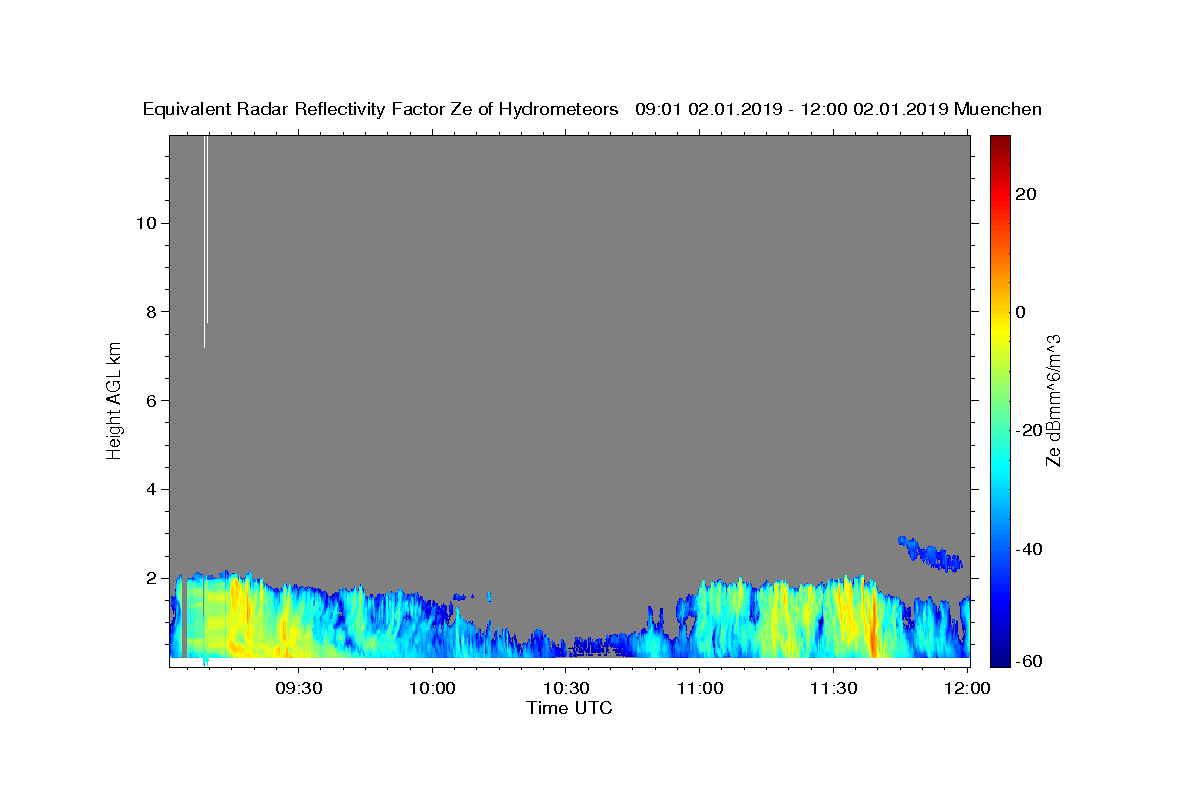Select the 'Ze dBmm^6/m^3' colorbar label
The image size is (1200, 800).
[1053, 400]
